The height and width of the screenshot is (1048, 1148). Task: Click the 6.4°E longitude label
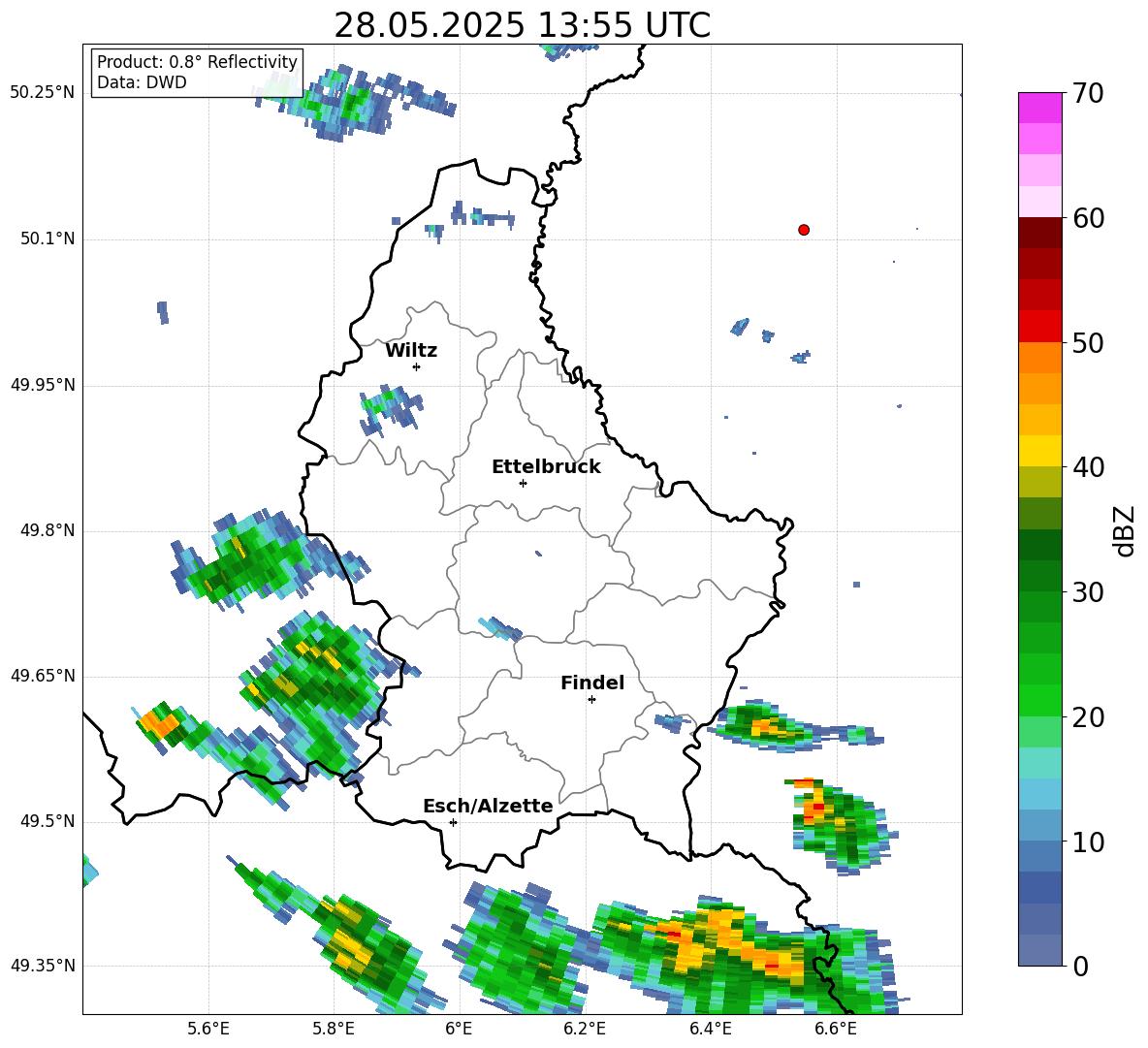[x=710, y=1029]
